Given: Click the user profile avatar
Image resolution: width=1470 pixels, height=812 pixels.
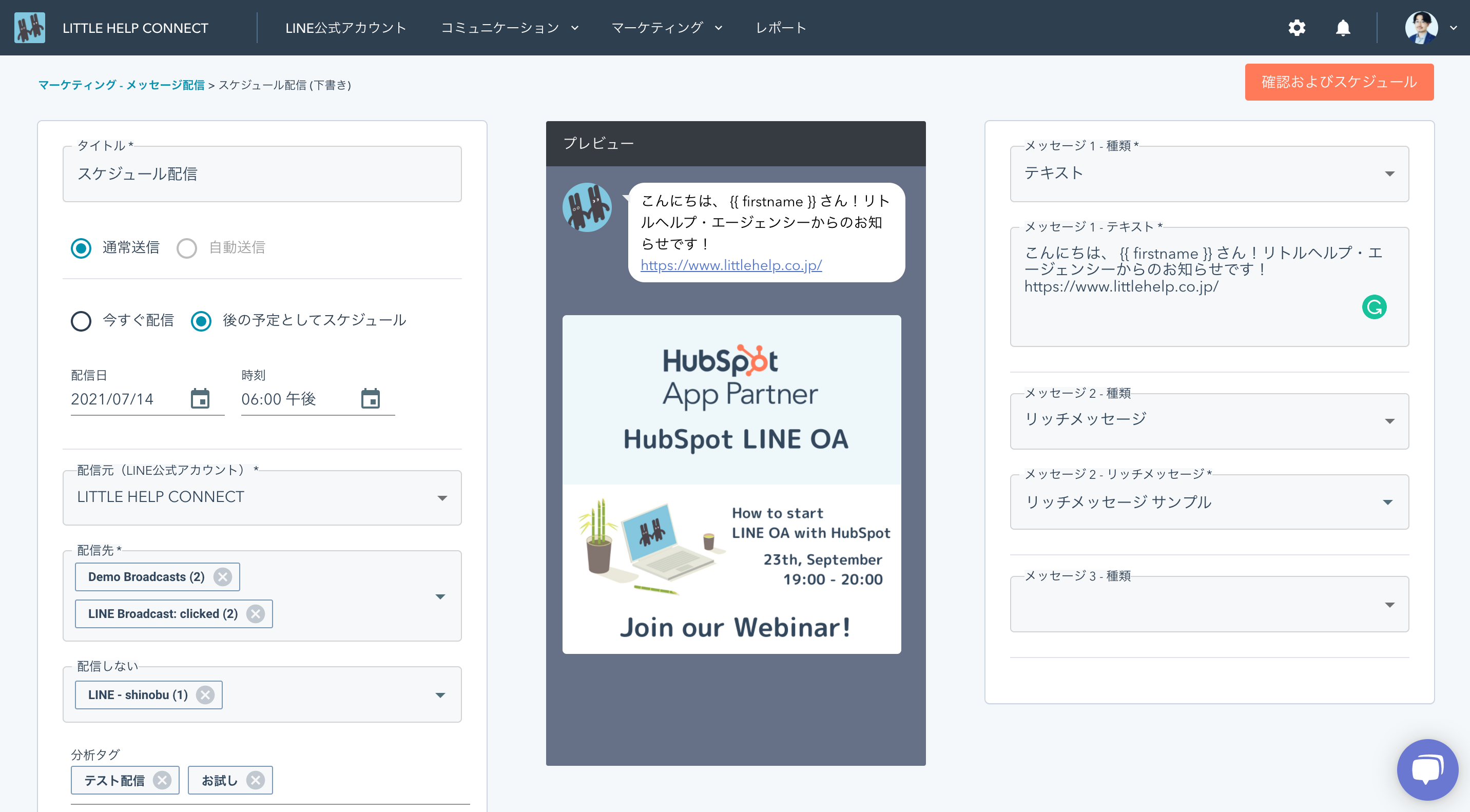Looking at the screenshot, I should click(x=1421, y=27).
